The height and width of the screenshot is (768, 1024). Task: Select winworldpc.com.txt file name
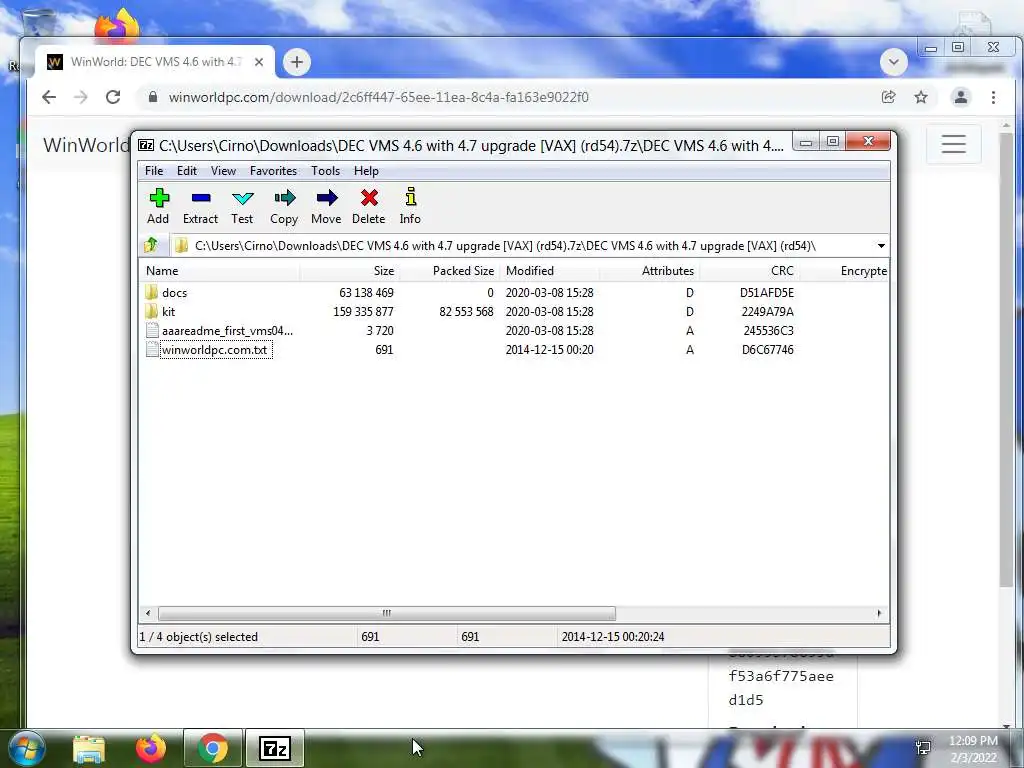(216, 349)
